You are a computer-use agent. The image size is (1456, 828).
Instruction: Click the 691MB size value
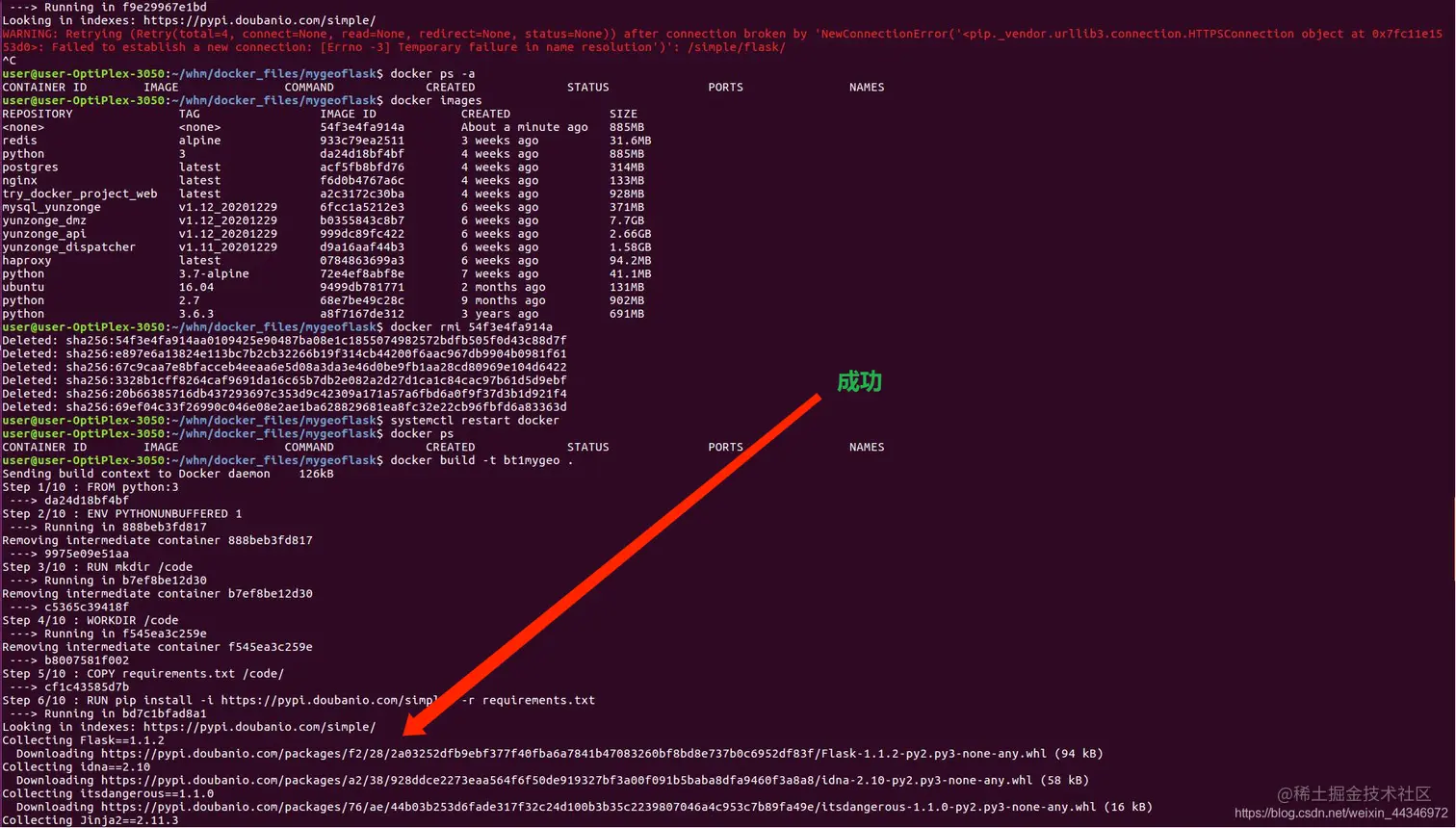coord(627,315)
